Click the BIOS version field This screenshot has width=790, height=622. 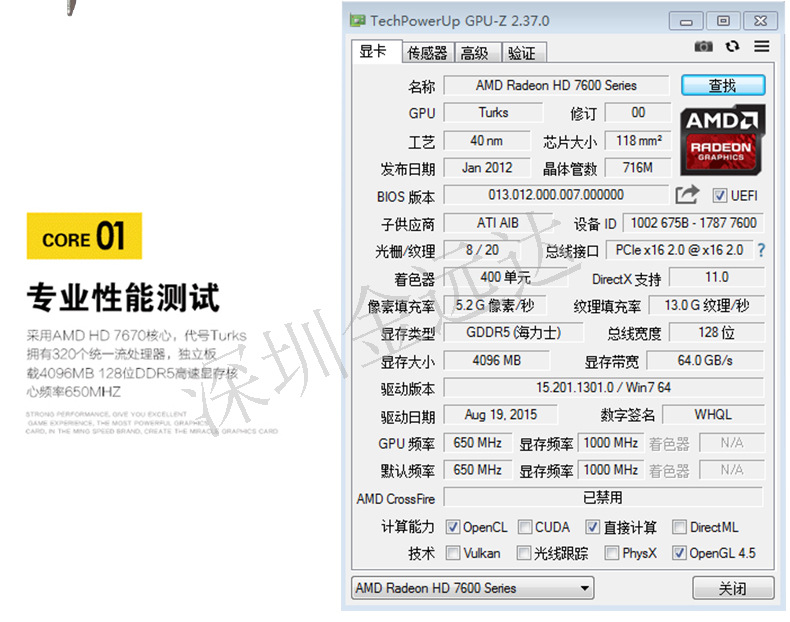[555, 195]
